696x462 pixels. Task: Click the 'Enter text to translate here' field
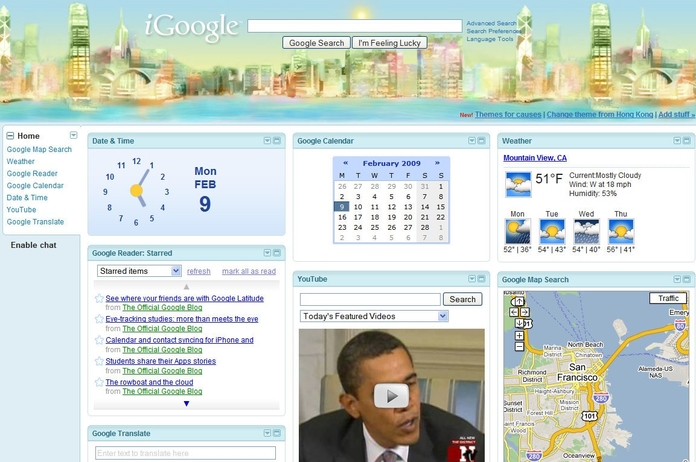tap(186, 453)
